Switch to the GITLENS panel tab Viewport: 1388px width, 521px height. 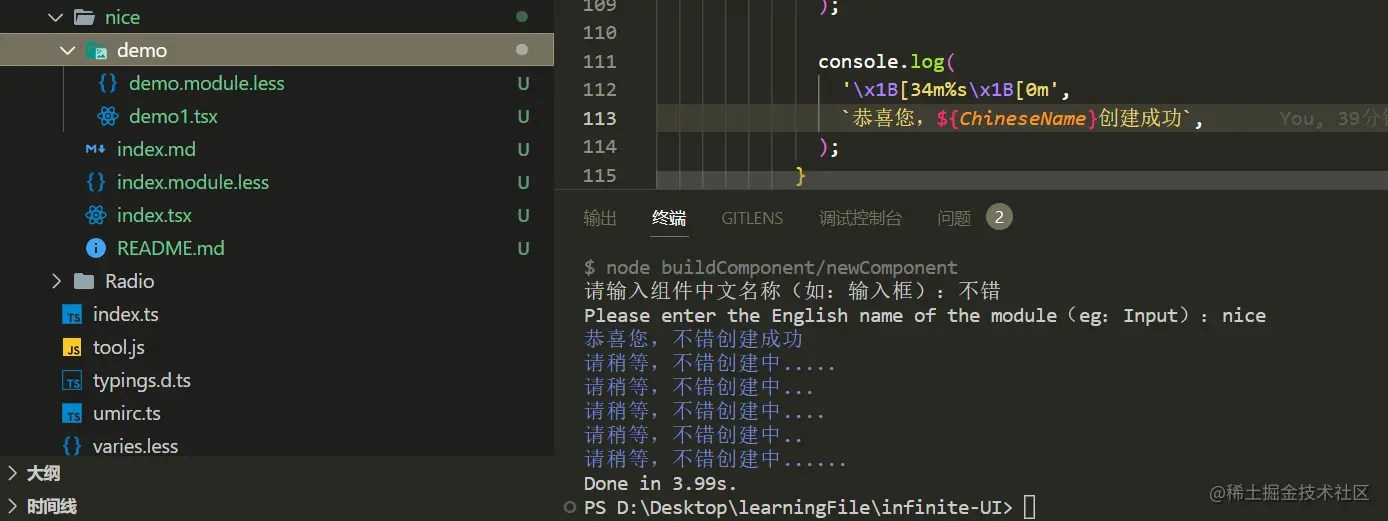click(x=752, y=218)
